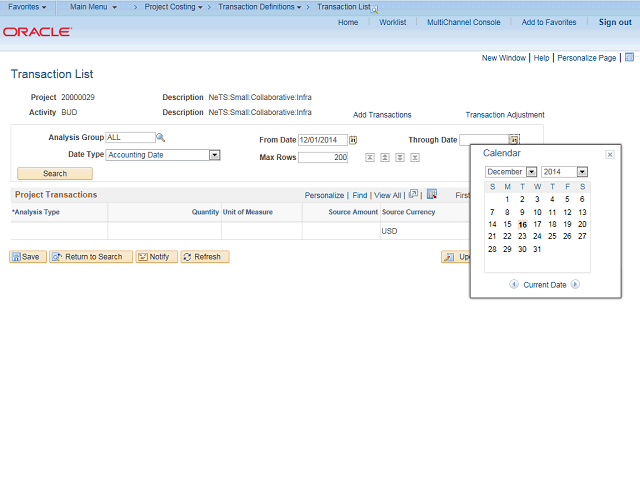
Task: Click the Through Date input field
Action: [484, 140]
